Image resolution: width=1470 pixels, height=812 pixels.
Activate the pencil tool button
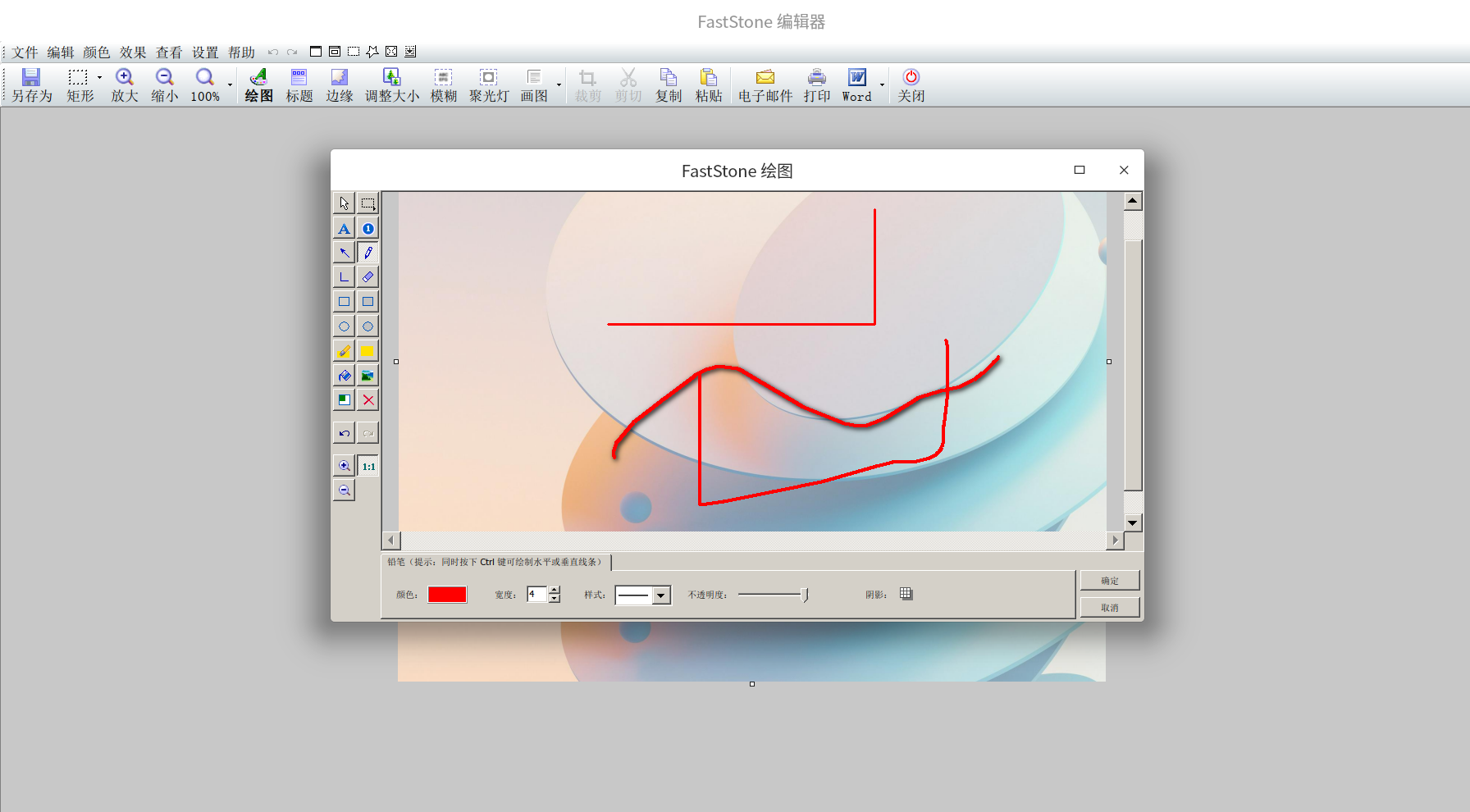point(368,253)
